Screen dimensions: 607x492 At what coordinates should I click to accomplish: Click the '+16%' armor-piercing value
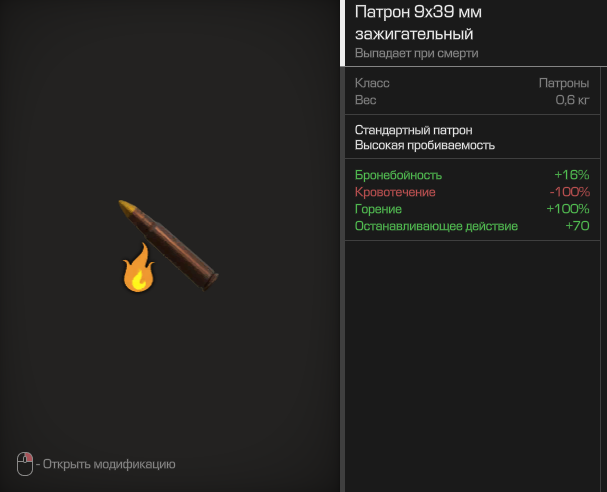click(x=572, y=175)
